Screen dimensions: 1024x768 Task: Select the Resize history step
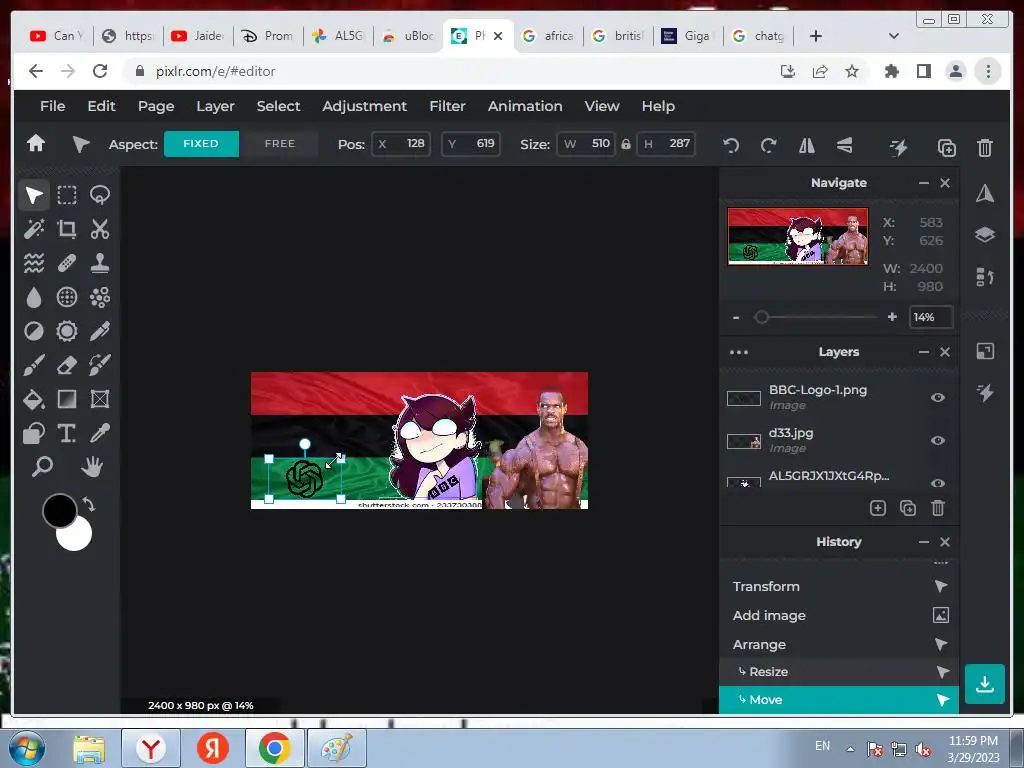pos(839,672)
